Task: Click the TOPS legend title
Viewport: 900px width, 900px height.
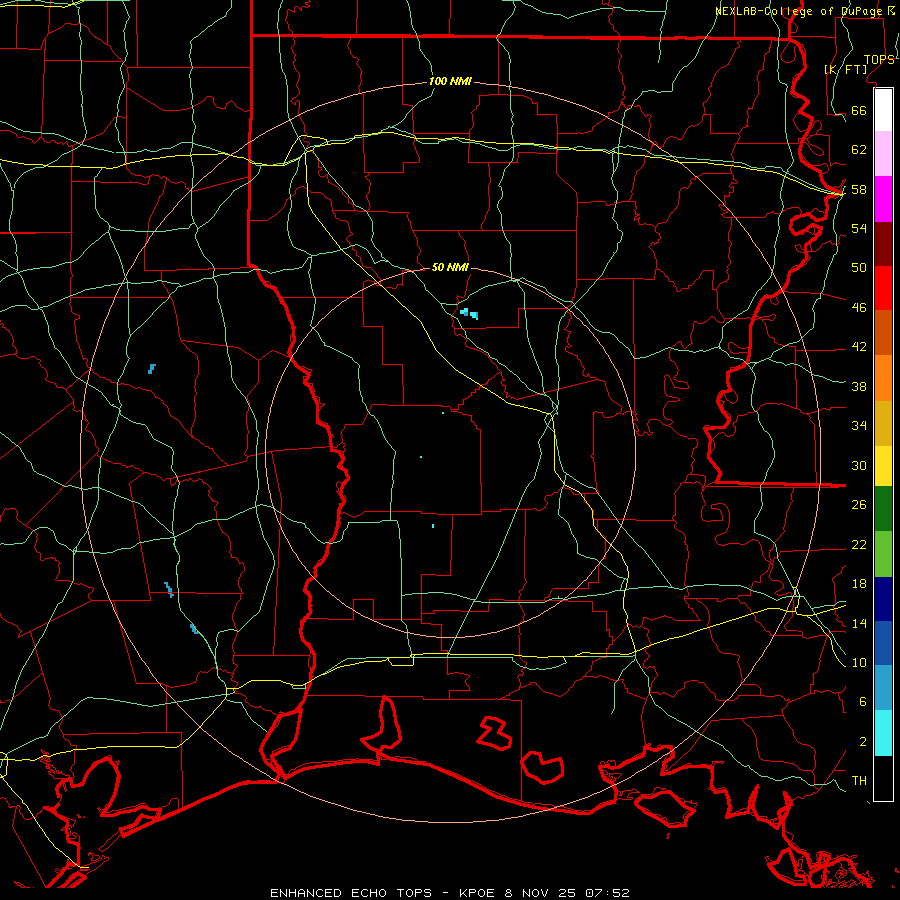Action: (x=879, y=60)
